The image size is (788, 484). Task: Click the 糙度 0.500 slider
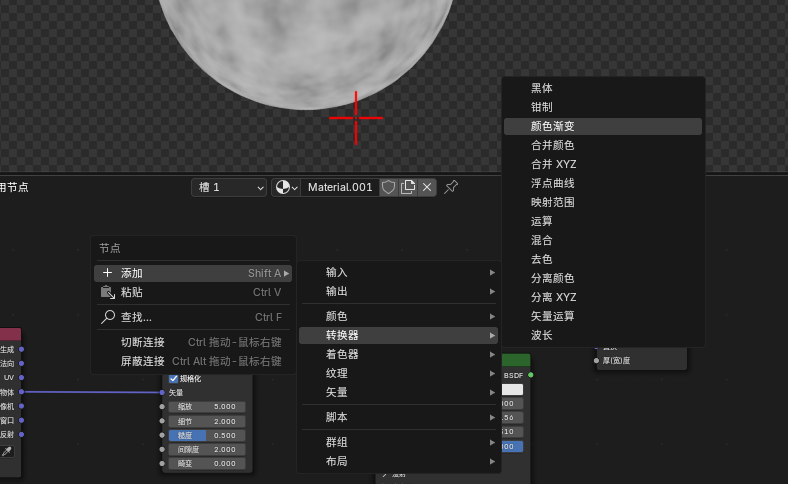pyautogui.click(x=207, y=435)
